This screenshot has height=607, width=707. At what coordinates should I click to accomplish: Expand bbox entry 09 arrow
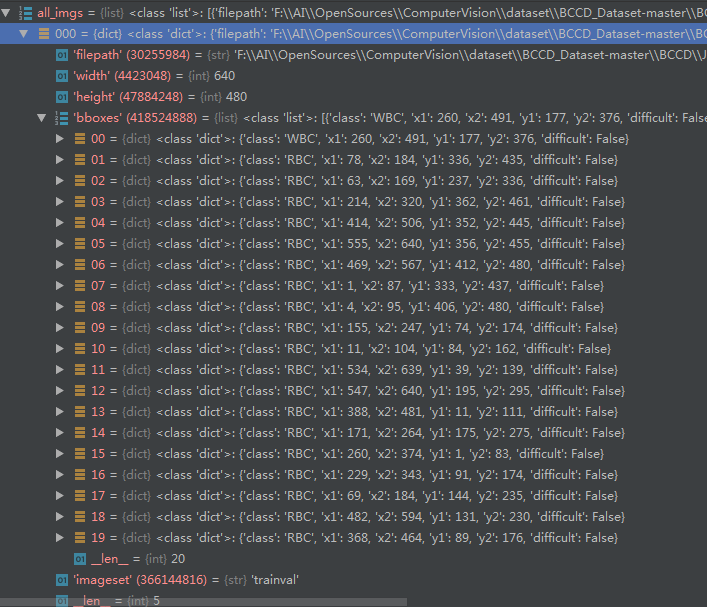click(60, 327)
